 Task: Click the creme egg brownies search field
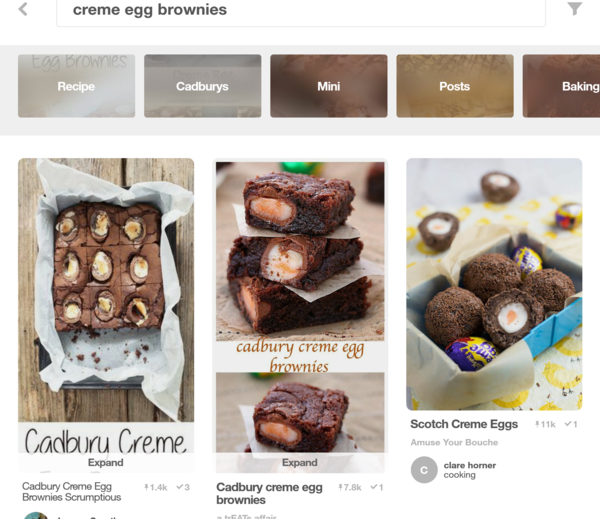tap(301, 11)
